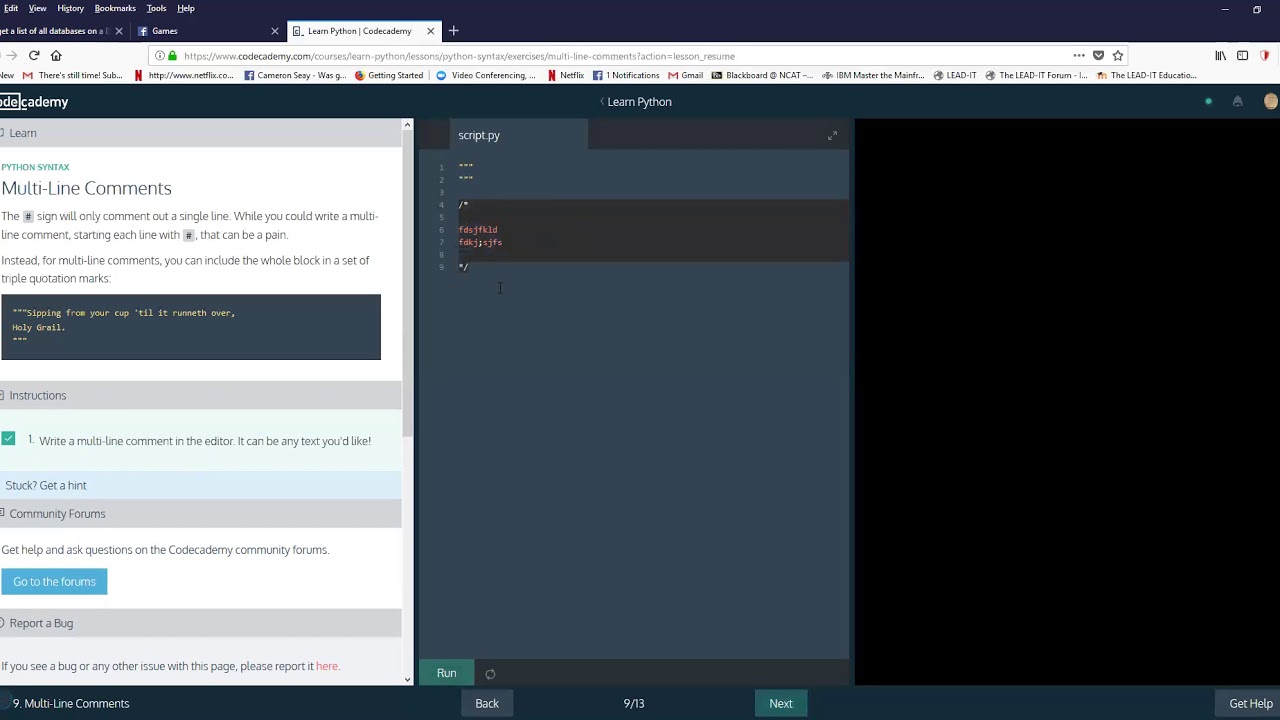Expand the Stuck? Get a hint panel
The width and height of the screenshot is (1280, 720).
(200, 485)
